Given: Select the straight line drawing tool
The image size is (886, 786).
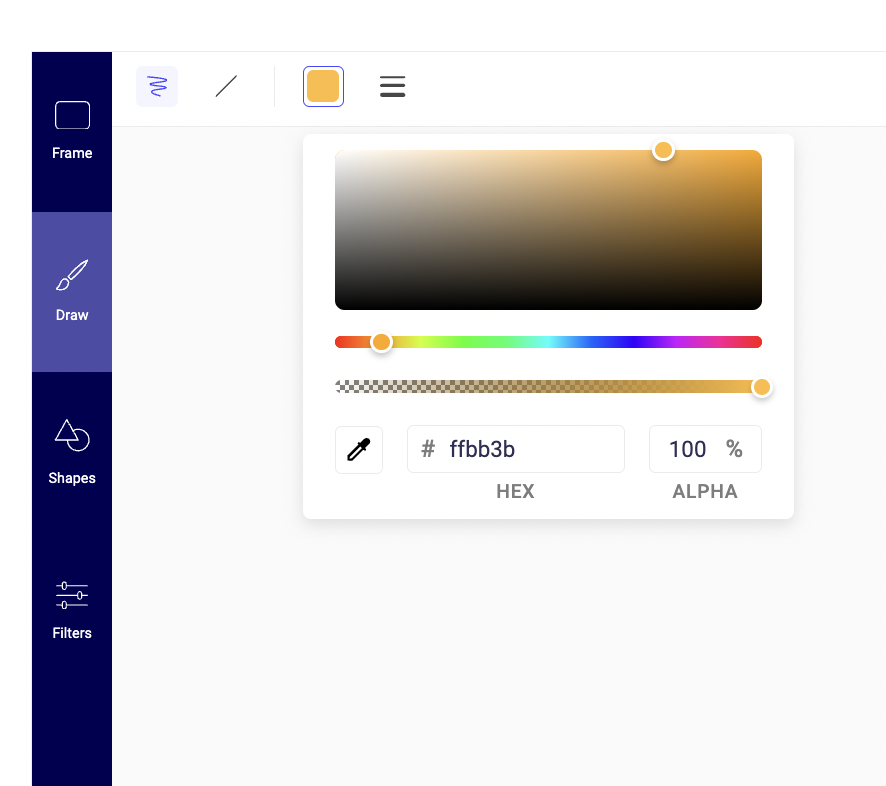Looking at the screenshot, I should (227, 87).
